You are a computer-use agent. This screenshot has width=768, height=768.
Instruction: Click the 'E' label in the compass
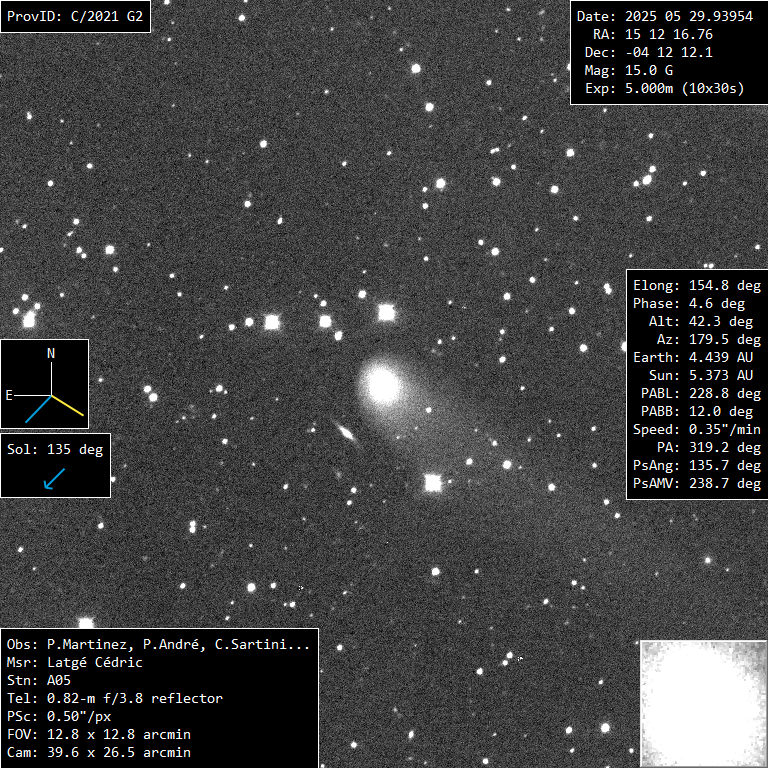click(9, 395)
